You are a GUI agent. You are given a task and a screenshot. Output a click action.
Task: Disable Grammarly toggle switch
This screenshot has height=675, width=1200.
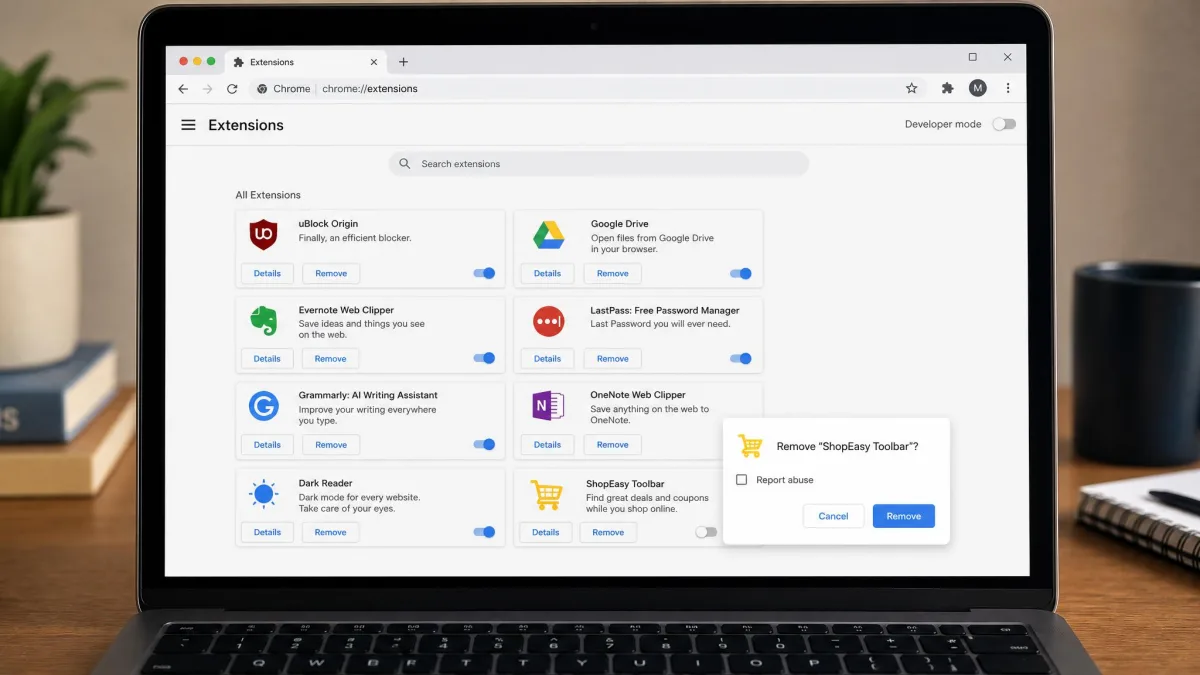[x=484, y=444]
